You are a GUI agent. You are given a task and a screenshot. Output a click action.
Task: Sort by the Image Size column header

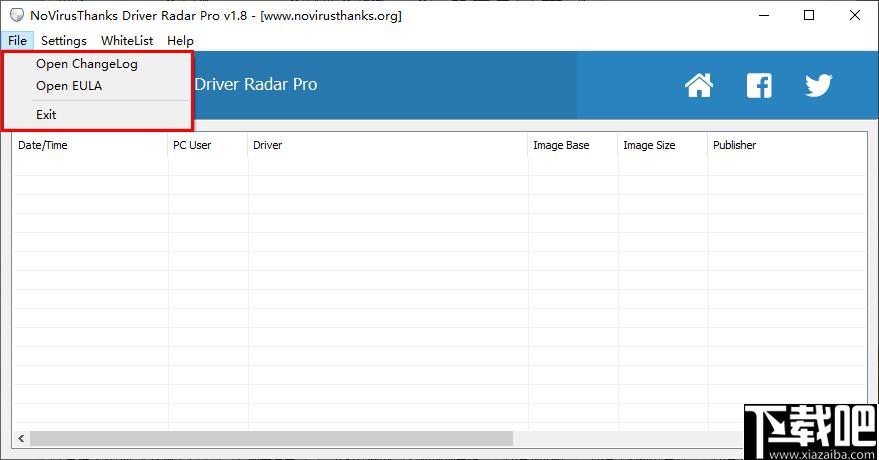pyautogui.click(x=663, y=145)
